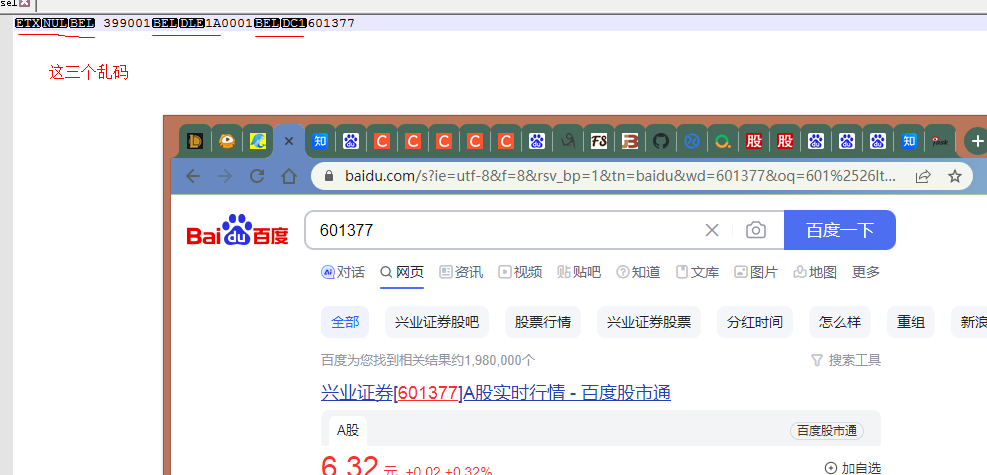Open 搜索工具 search tools filter
Viewport: 987px width, 475px height.
(x=846, y=360)
